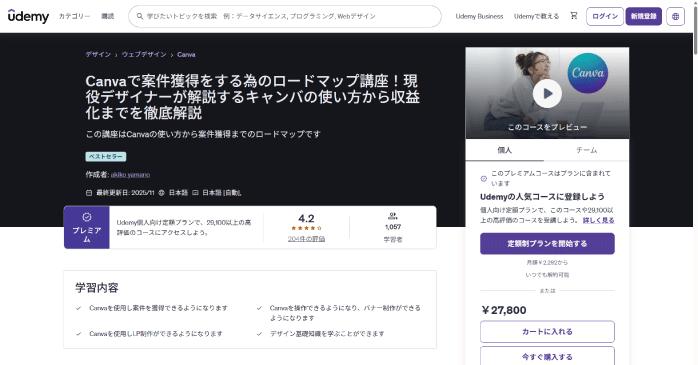The height and width of the screenshot is (365, 698).
Task: Click the いつでも解約可能 text
Action: (x=547, y=275)
